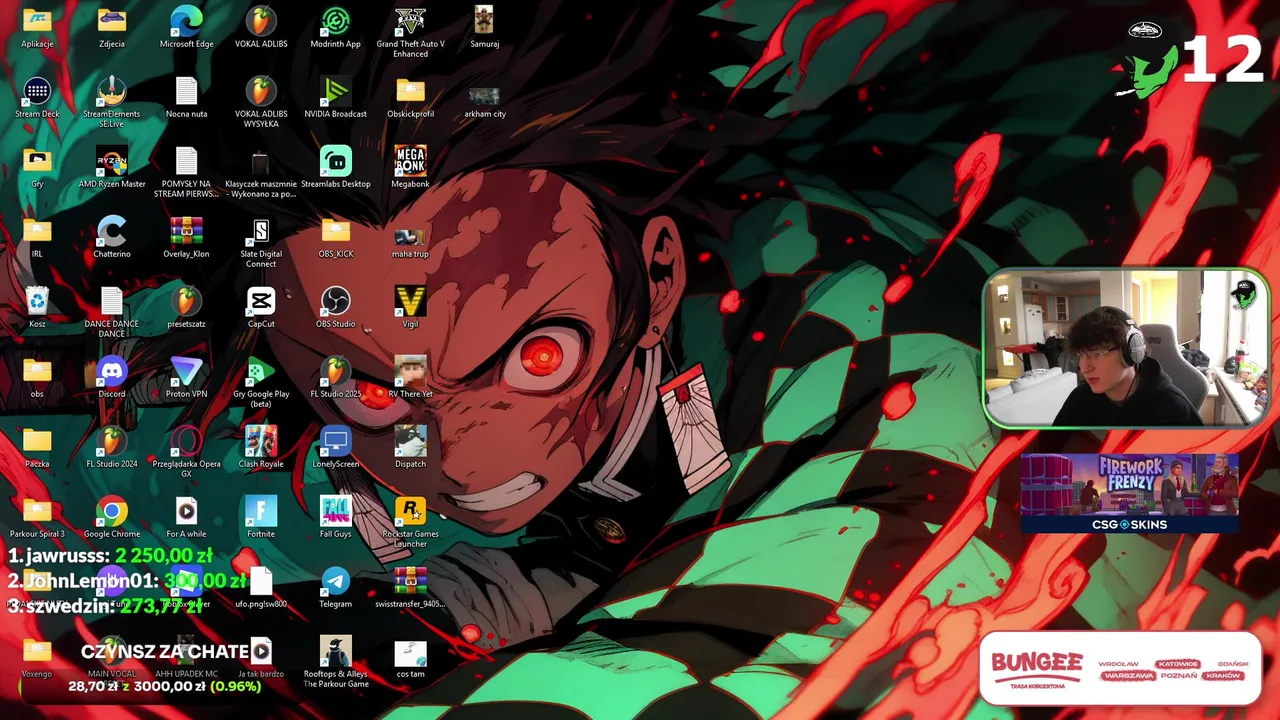Open the Kosz recycle bin
Screen dimensions: 1280x720
click(x=37, y=308)
